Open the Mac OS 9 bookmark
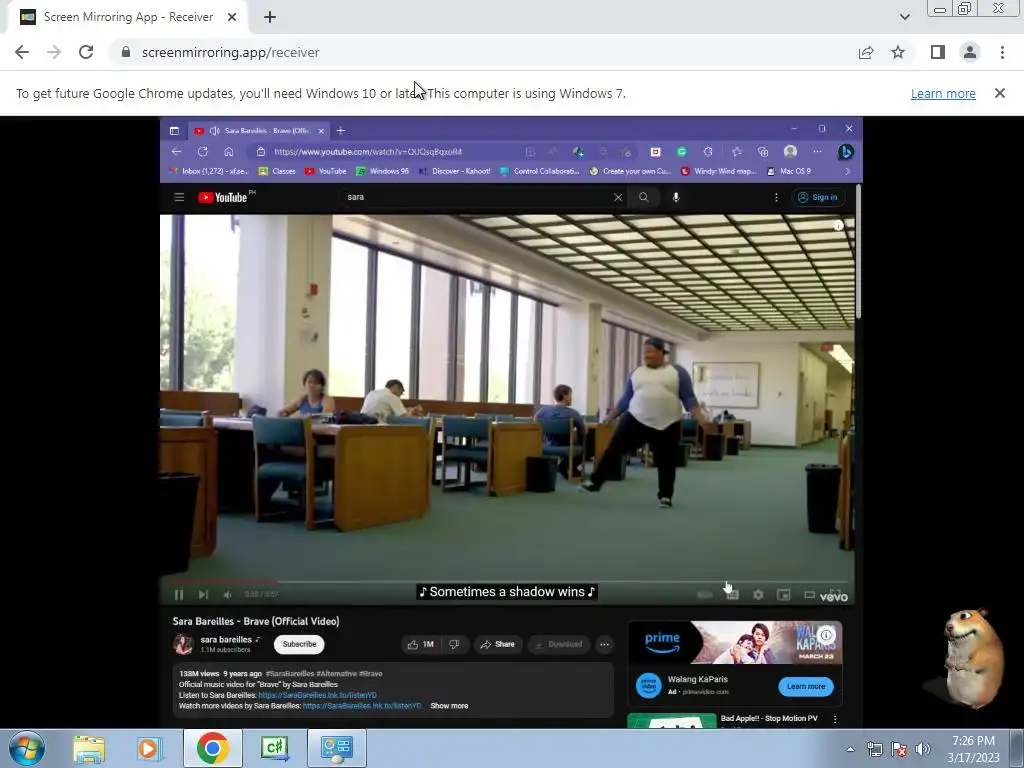This screenshot has width=1024, height=768. pos(788,171)
